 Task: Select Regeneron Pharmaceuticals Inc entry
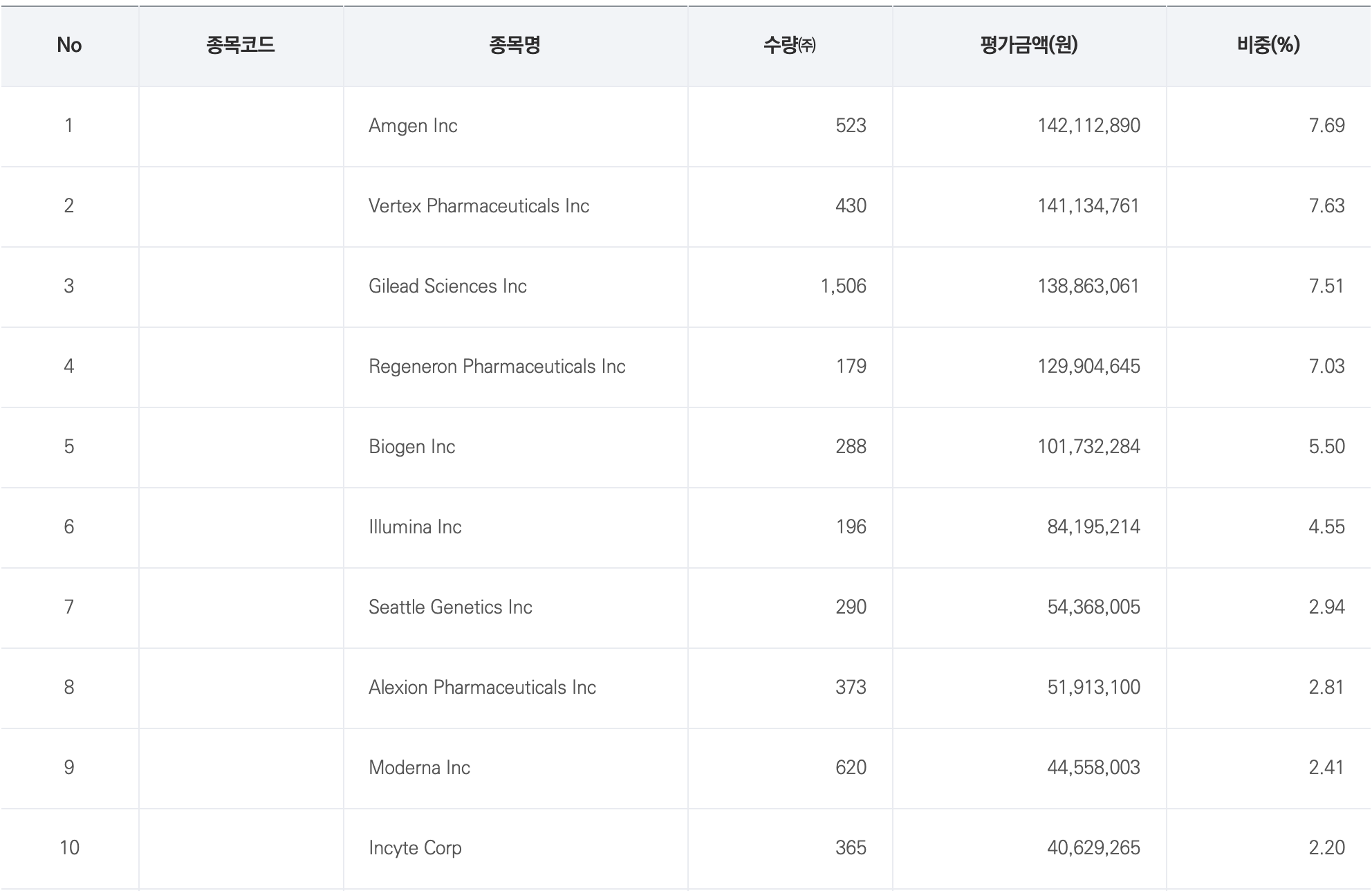click(x=497, y=367)
